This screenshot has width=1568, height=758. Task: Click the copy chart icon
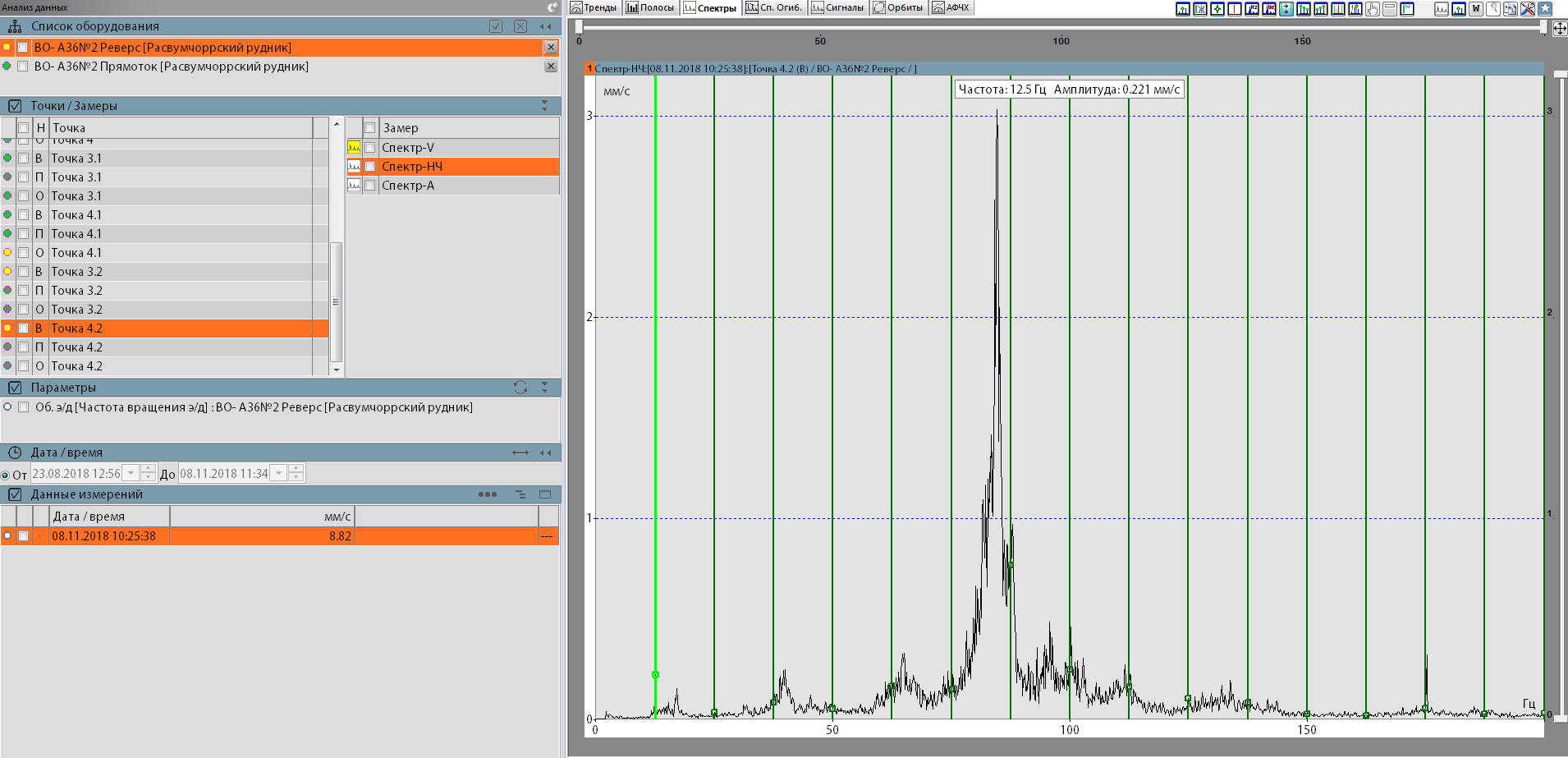point(1511,9)
